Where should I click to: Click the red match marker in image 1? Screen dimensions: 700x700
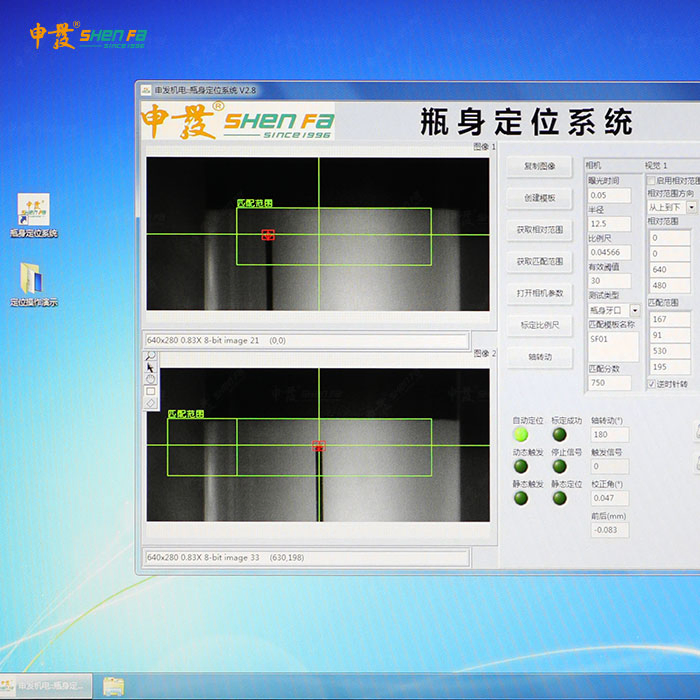pyautogui.click(x=268, y=235)
